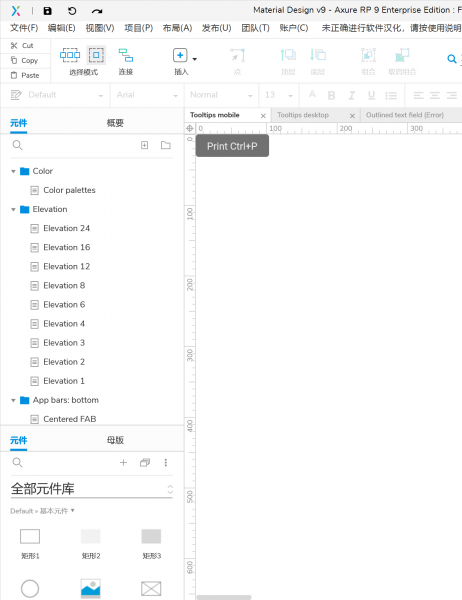Open the 账户(C) menu
This screenshot has height=600, width=462.
coord(294,28)
